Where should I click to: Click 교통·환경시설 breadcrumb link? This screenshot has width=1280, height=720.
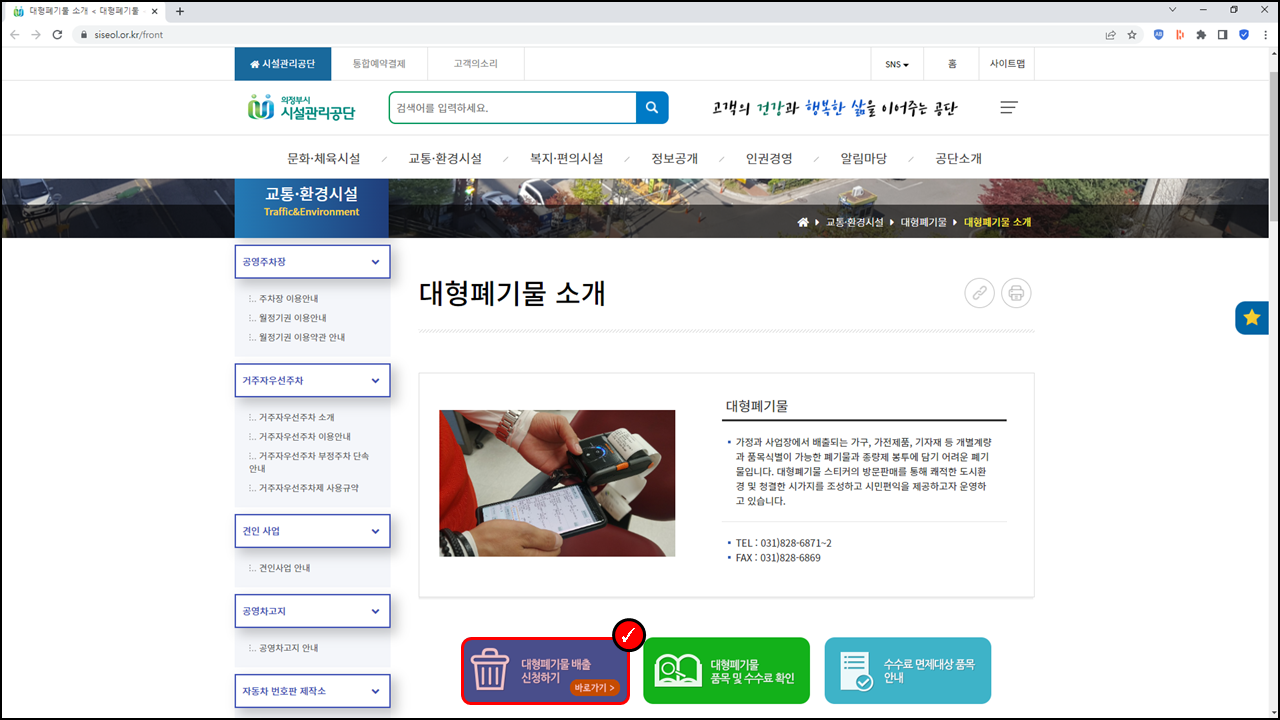(x=855, y=222)
